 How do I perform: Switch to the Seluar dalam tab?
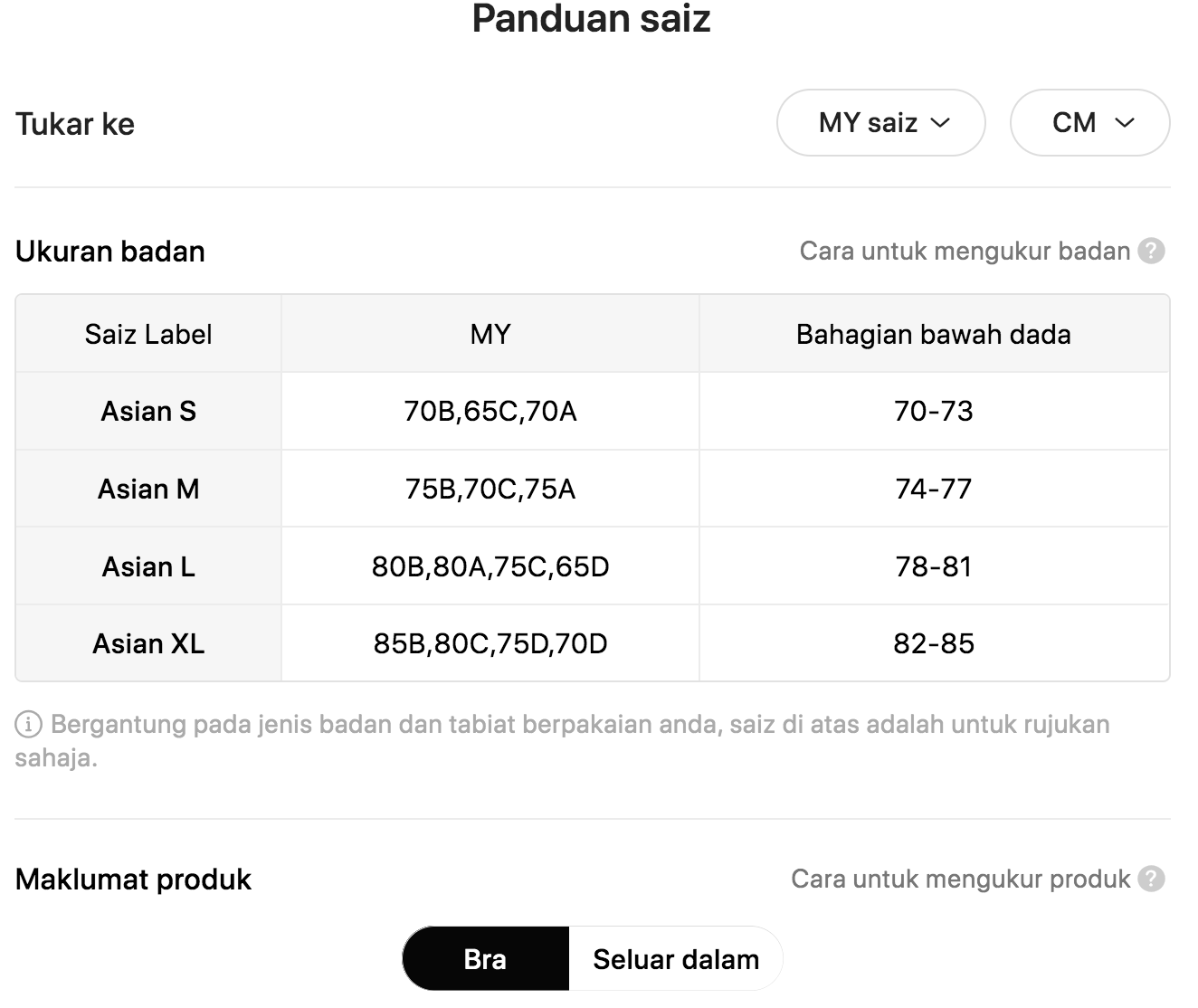pos(676,958)
